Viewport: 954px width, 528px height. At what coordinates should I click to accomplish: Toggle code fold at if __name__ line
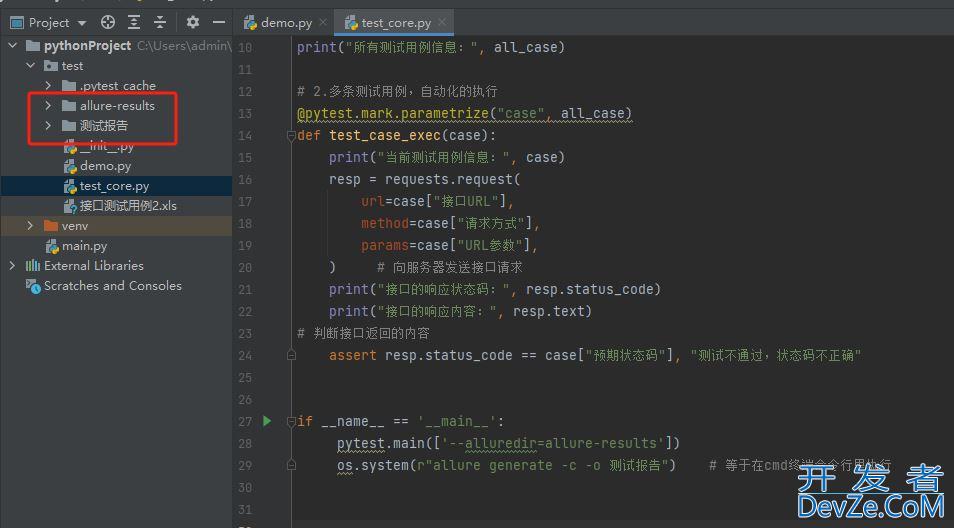click(x=291, y=422)
